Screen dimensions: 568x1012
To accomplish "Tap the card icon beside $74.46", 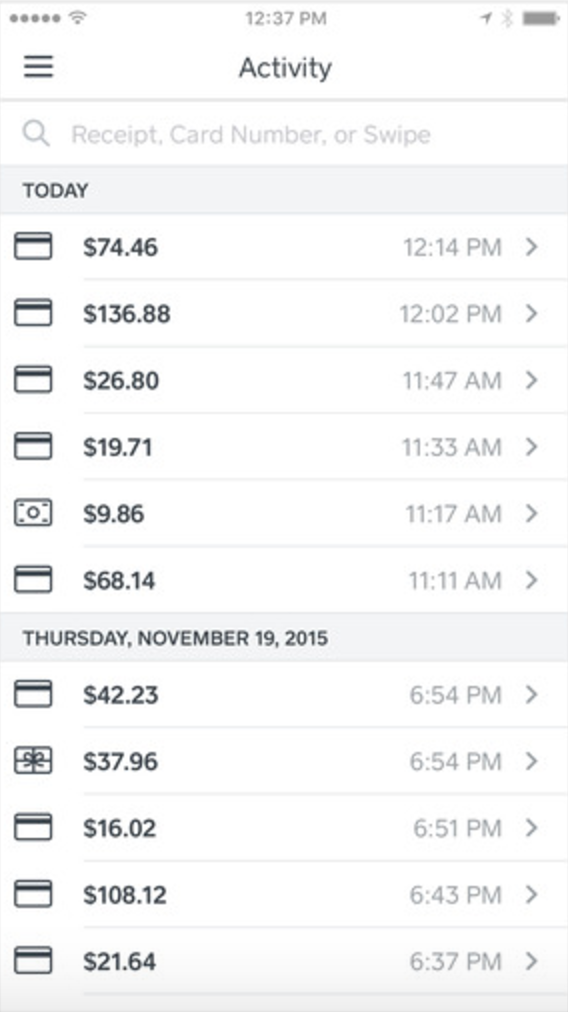I will tap(33, 247).
